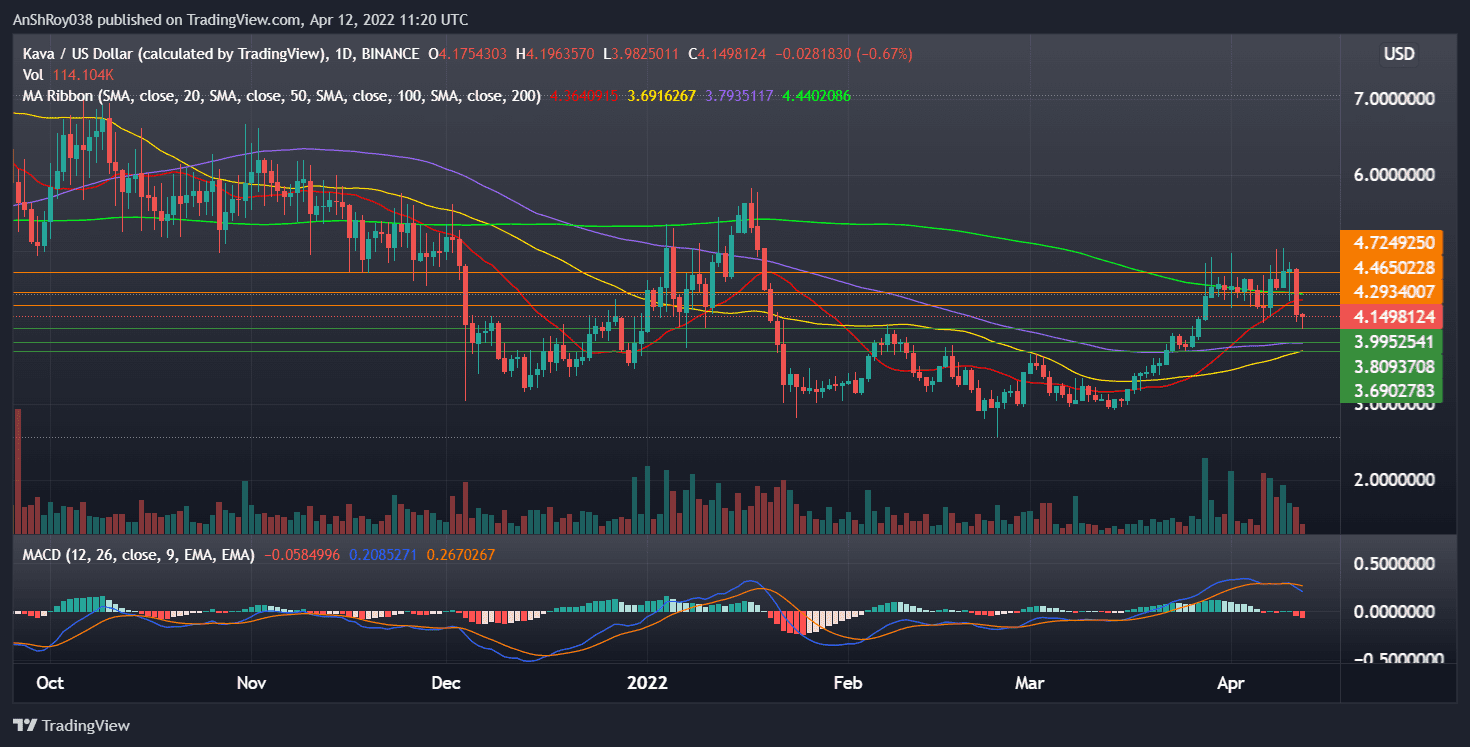Screen dimensions: 1470x747
Task: Select the USD price scale label
Action: (x=1398, y=54)
